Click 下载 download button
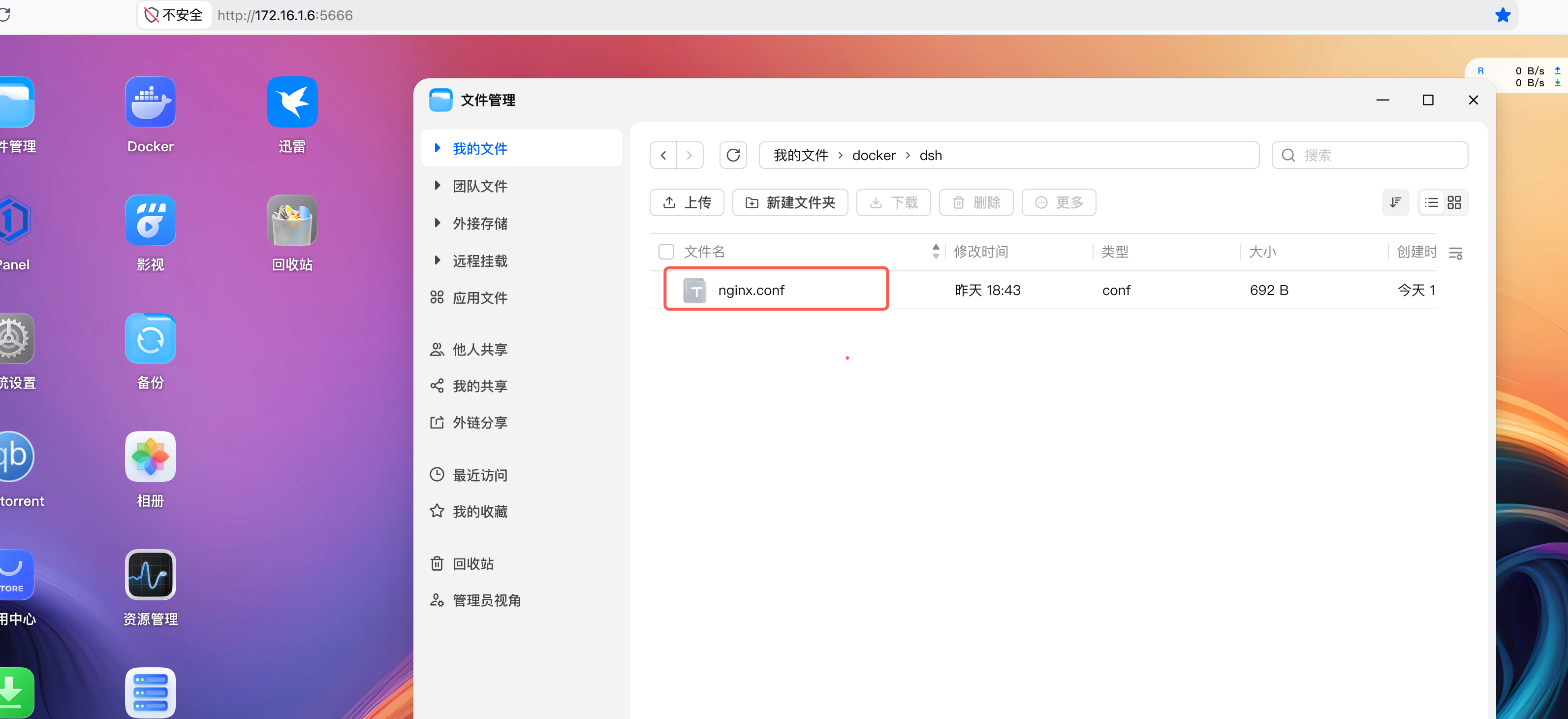The image size is (1568, 719). tap(894, 202)
